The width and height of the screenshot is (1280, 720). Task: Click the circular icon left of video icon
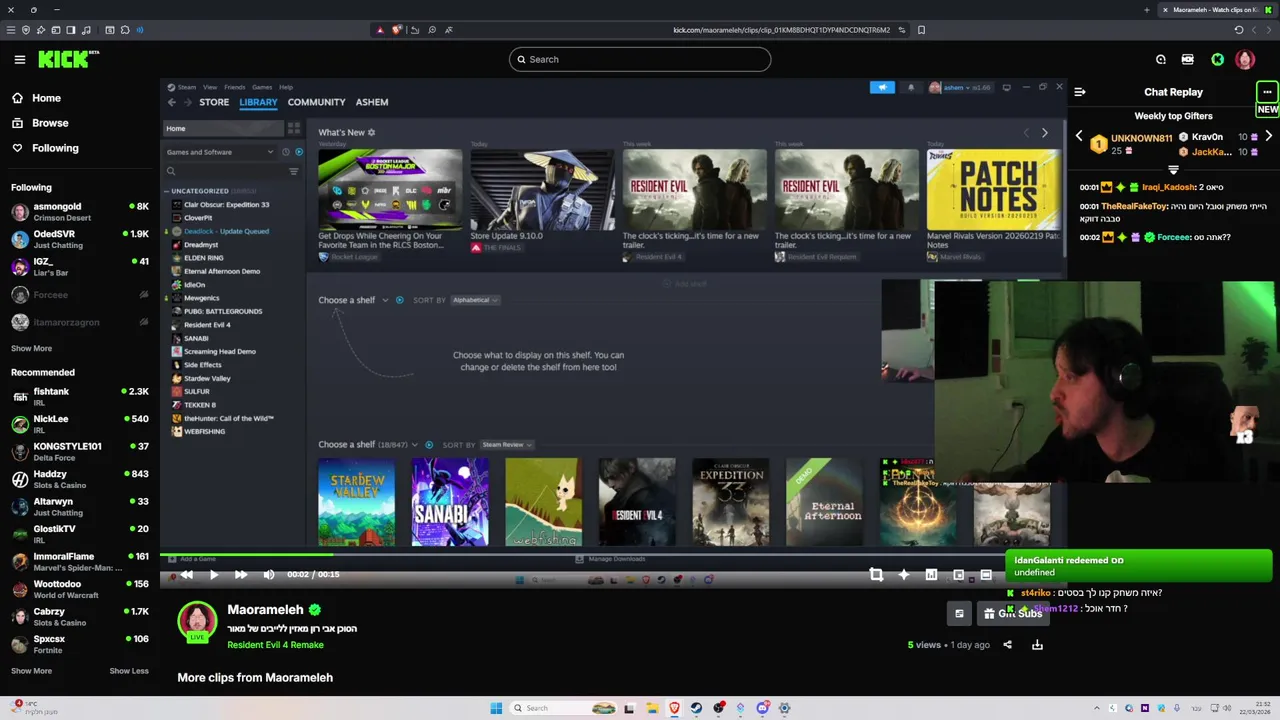(1160, 60)
